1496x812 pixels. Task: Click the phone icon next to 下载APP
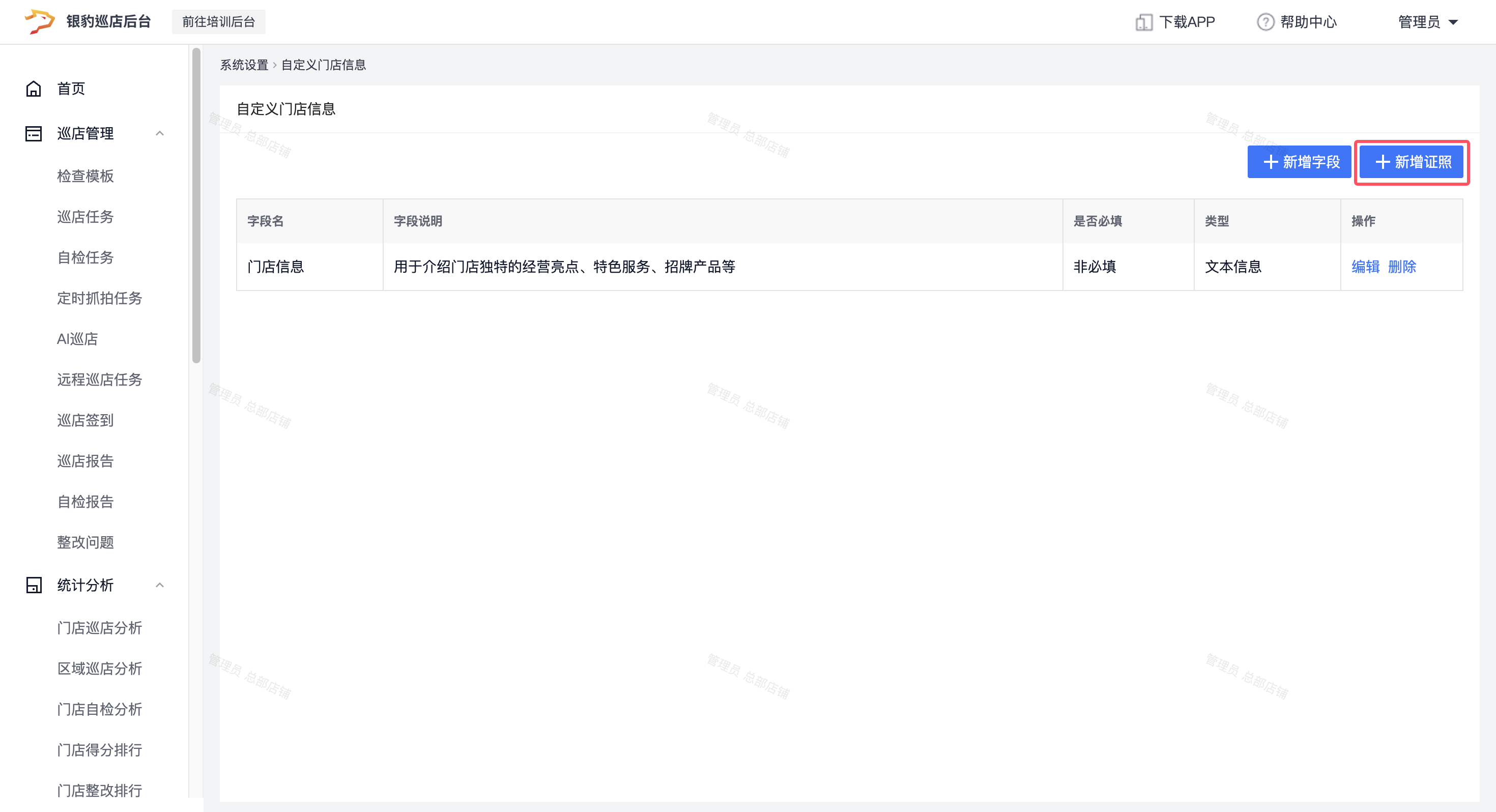(x=1143, y=22)
